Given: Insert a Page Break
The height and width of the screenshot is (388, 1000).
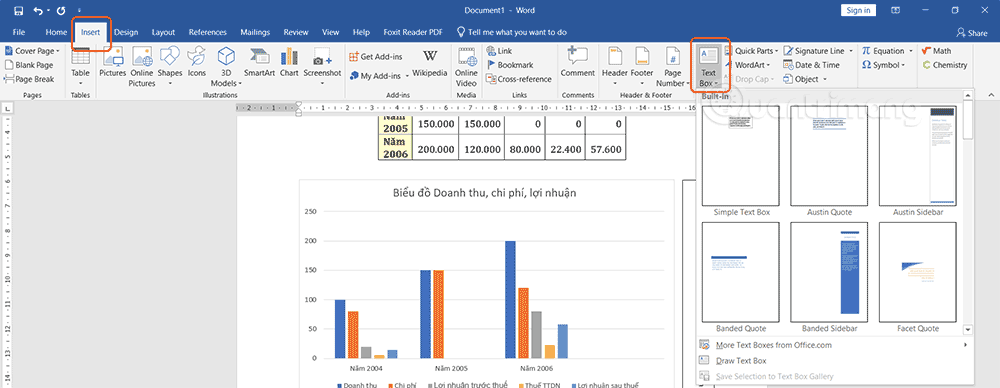Looking at the screenshot, I should tap(29, 79).
